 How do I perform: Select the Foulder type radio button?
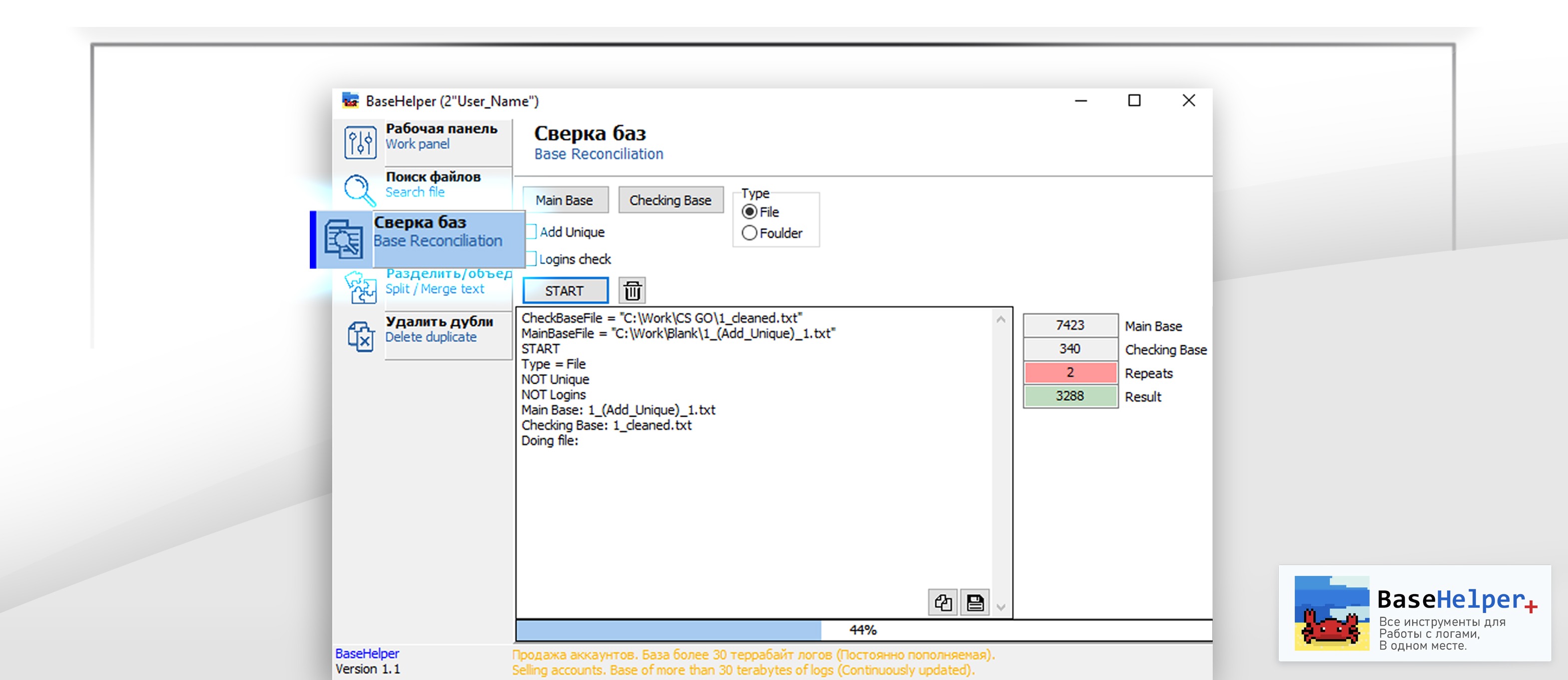click(x=750, y=233)
